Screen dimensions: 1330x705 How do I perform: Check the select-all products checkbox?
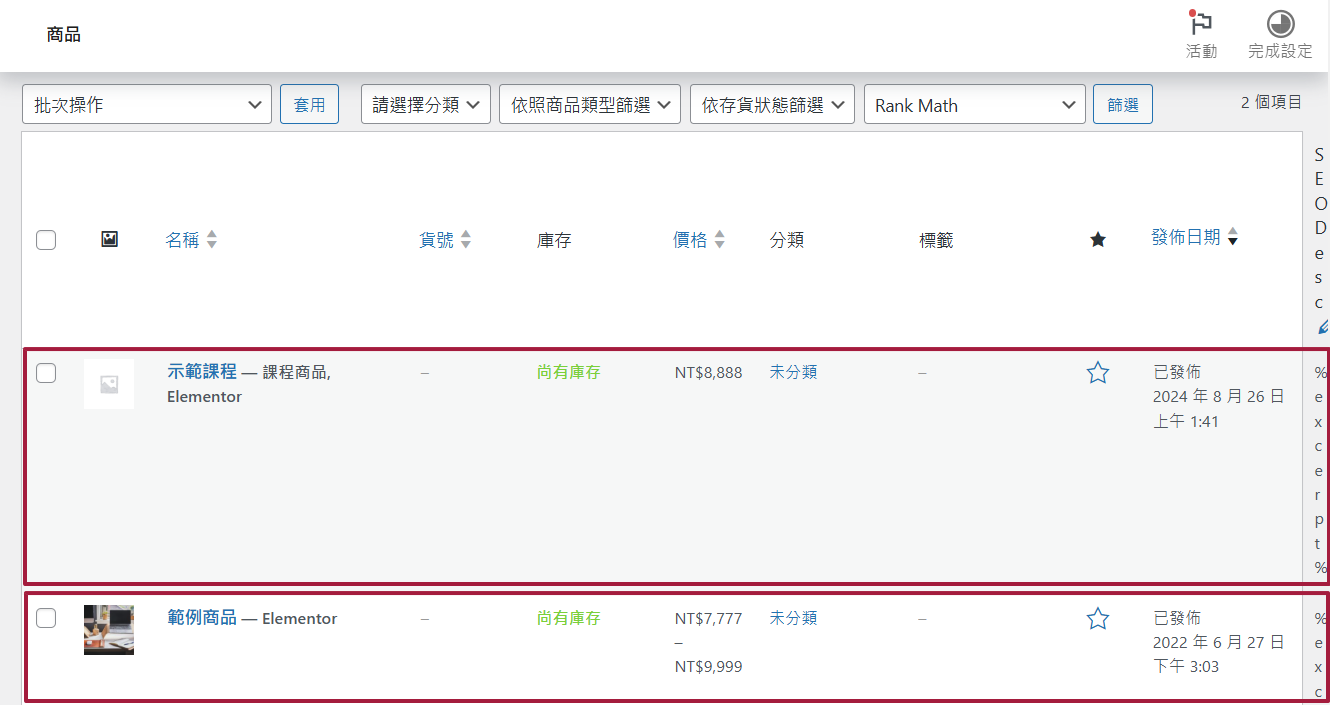pyautogui.click(x=46, y=240)
